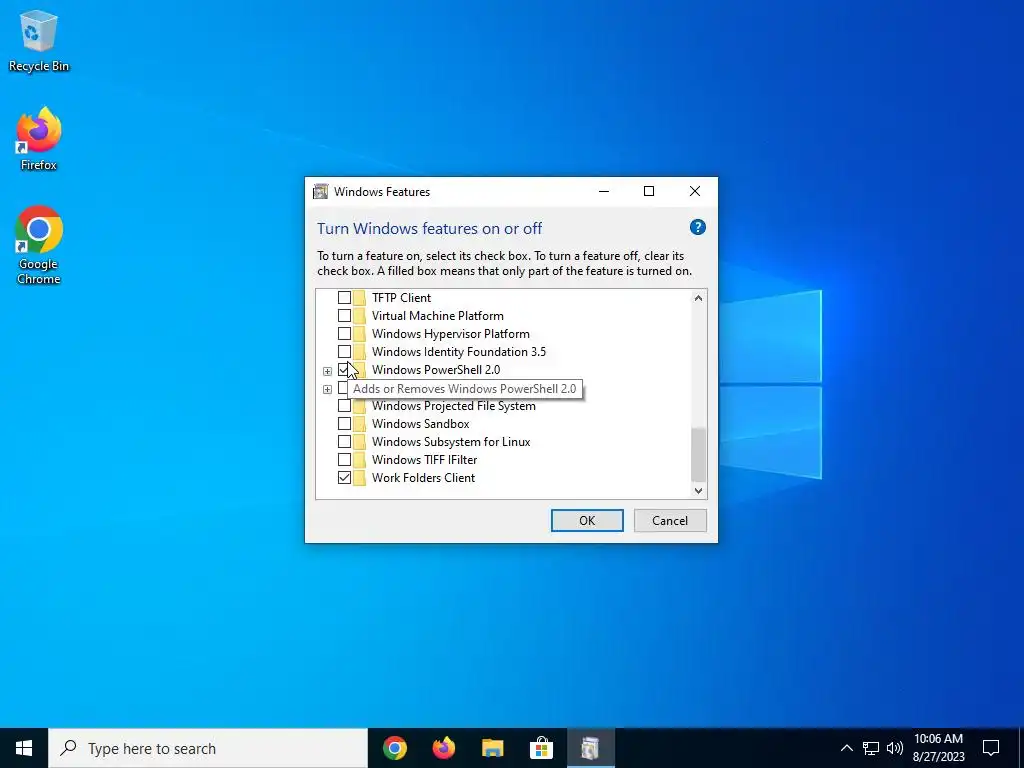
Task: Open the volume tray icon
Action: 895,748
